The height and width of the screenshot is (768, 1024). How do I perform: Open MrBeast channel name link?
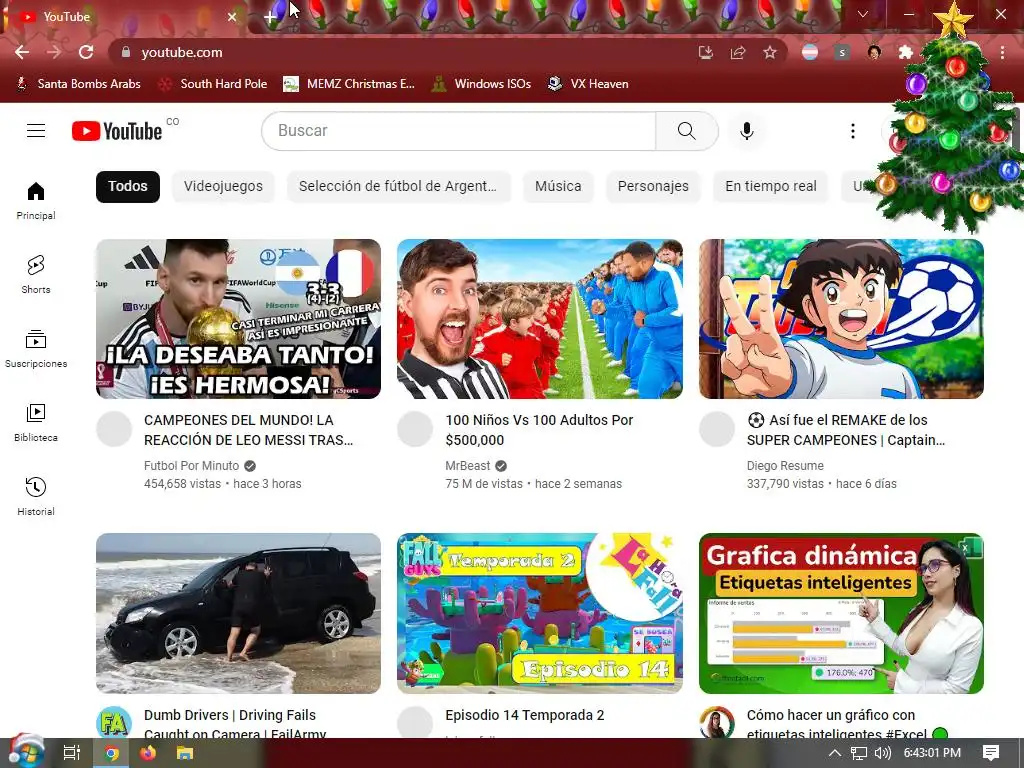(468, 466)
